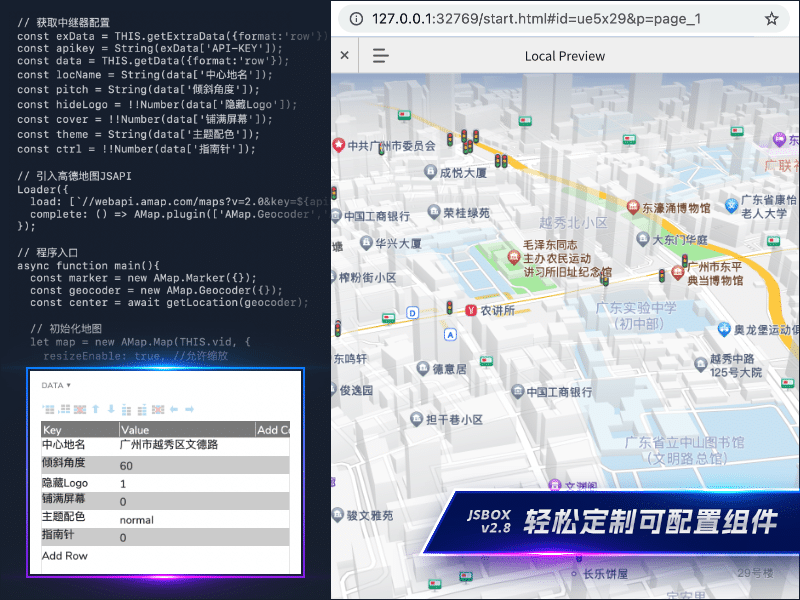Click the 农讲所 metro station icon
This screenshot has width=800, height=600.
(x=471, y=310)
